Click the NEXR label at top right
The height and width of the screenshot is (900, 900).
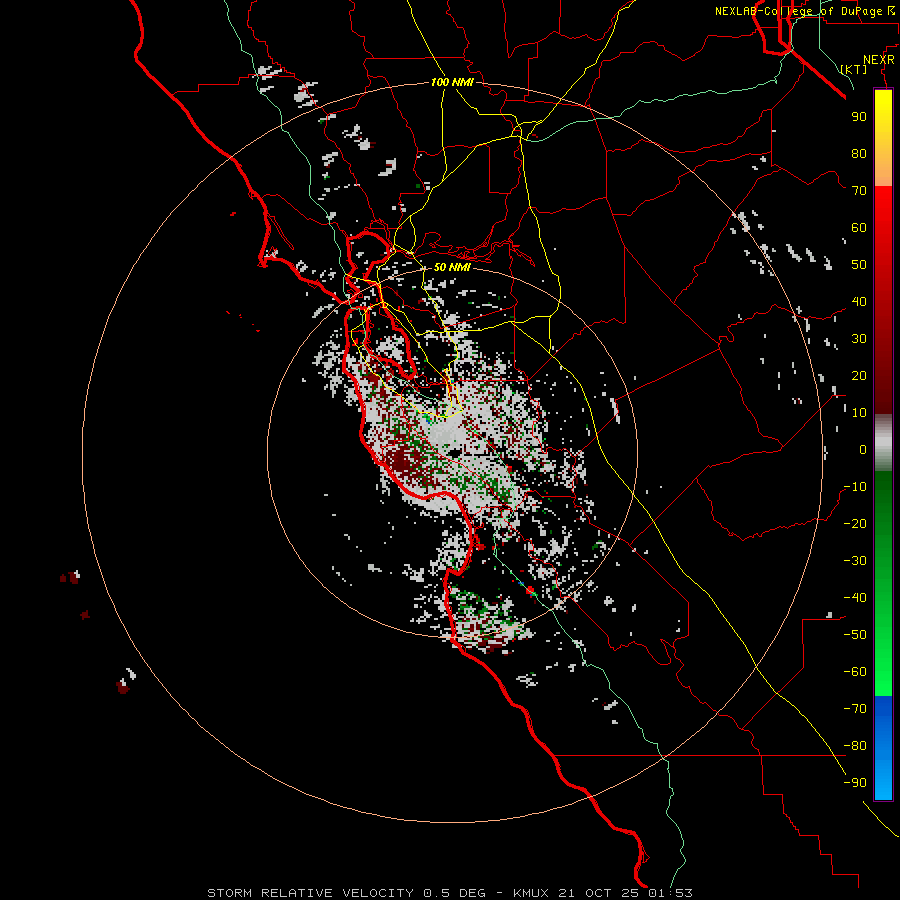879,60
